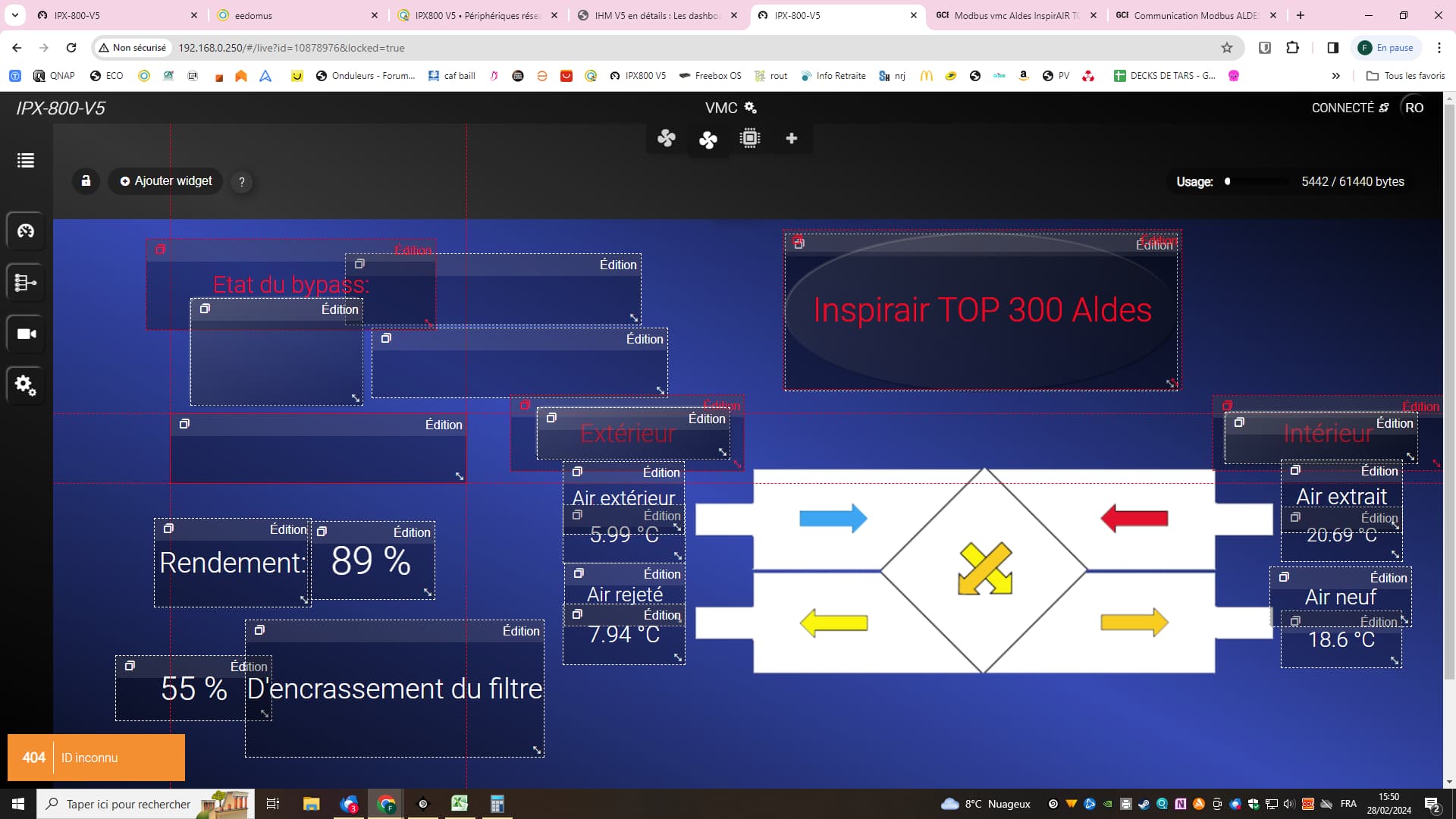
Task: Open the settings gears sidebar icon
Action: coord(26,385)
